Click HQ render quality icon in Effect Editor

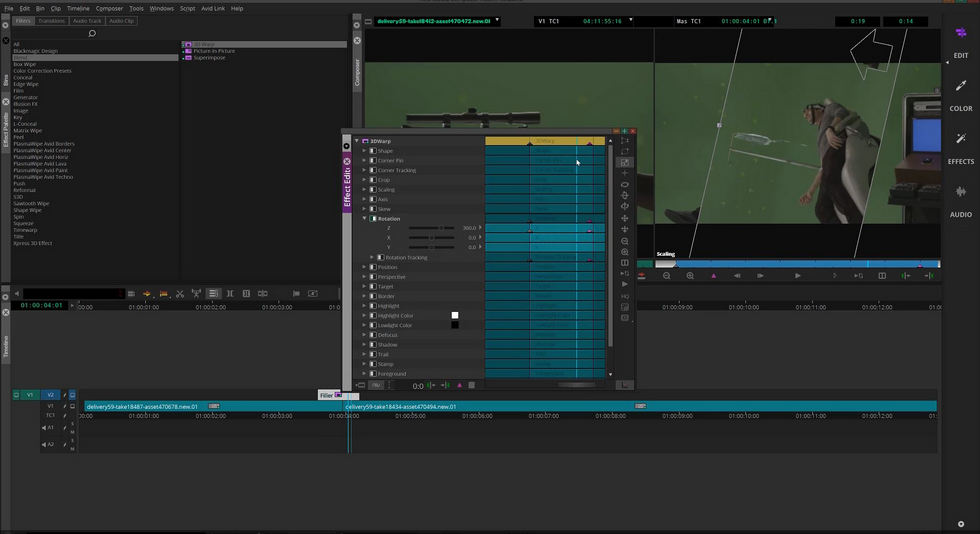click(x=624, y=296)
